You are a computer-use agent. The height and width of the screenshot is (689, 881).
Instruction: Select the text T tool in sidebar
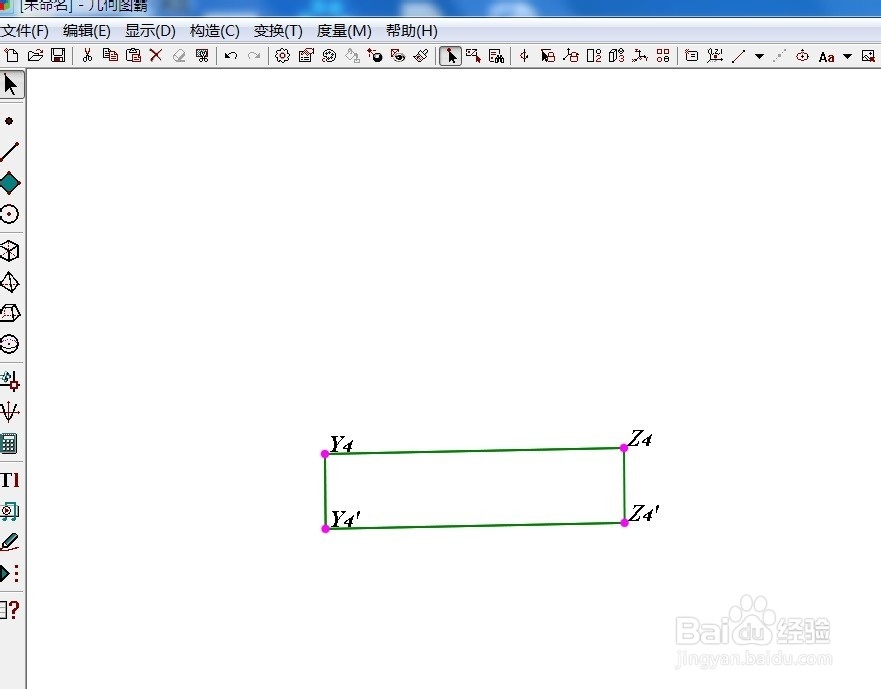point(10,480)
